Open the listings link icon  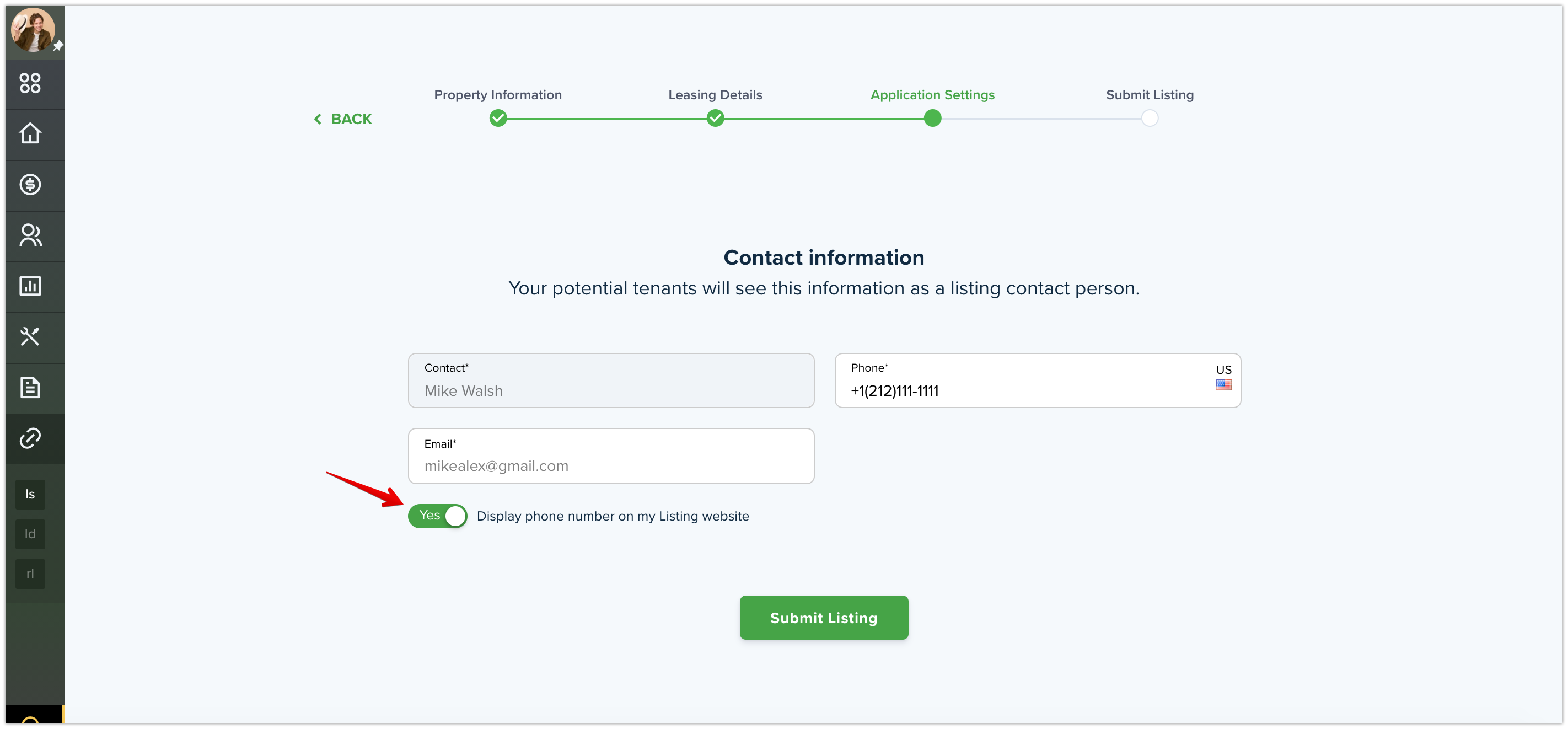30,438
